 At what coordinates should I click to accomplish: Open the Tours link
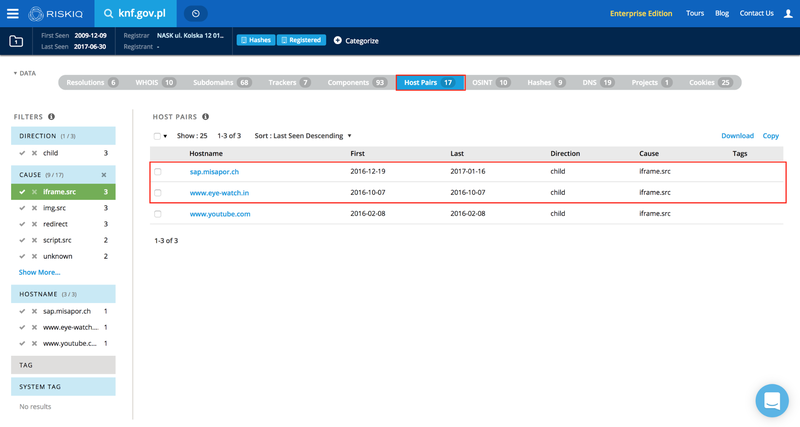(695, 13)
